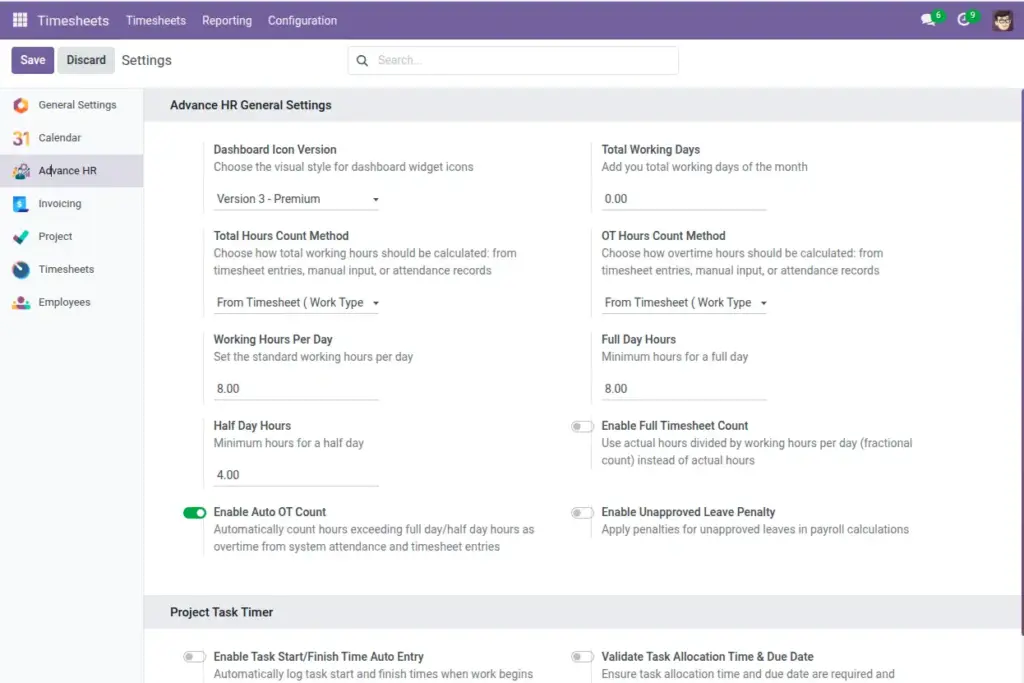
Task: Open Dashboard Icon Version dropdown
Action: click(296, 199)
